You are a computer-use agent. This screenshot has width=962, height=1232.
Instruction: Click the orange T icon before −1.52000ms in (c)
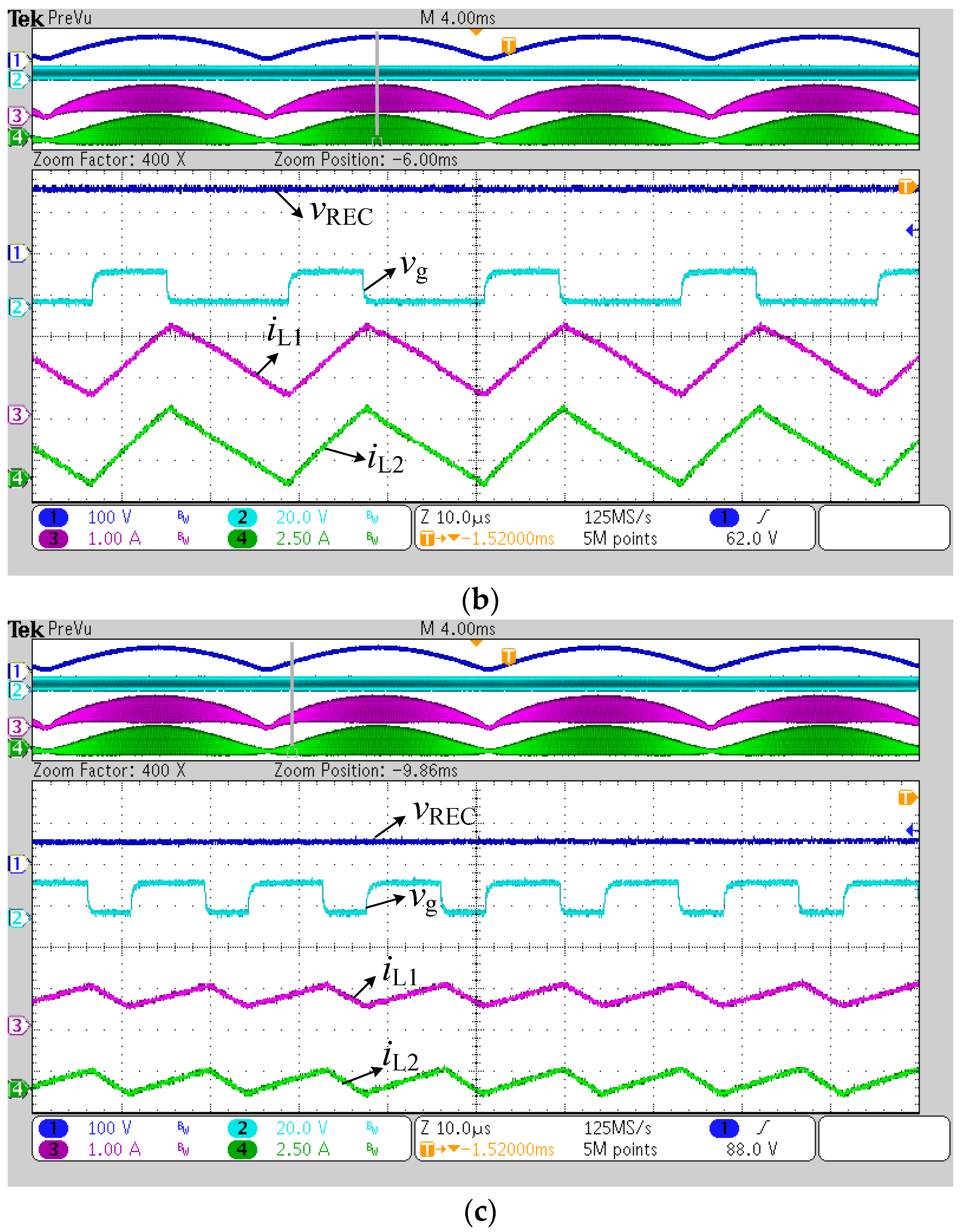[428, 1150]
